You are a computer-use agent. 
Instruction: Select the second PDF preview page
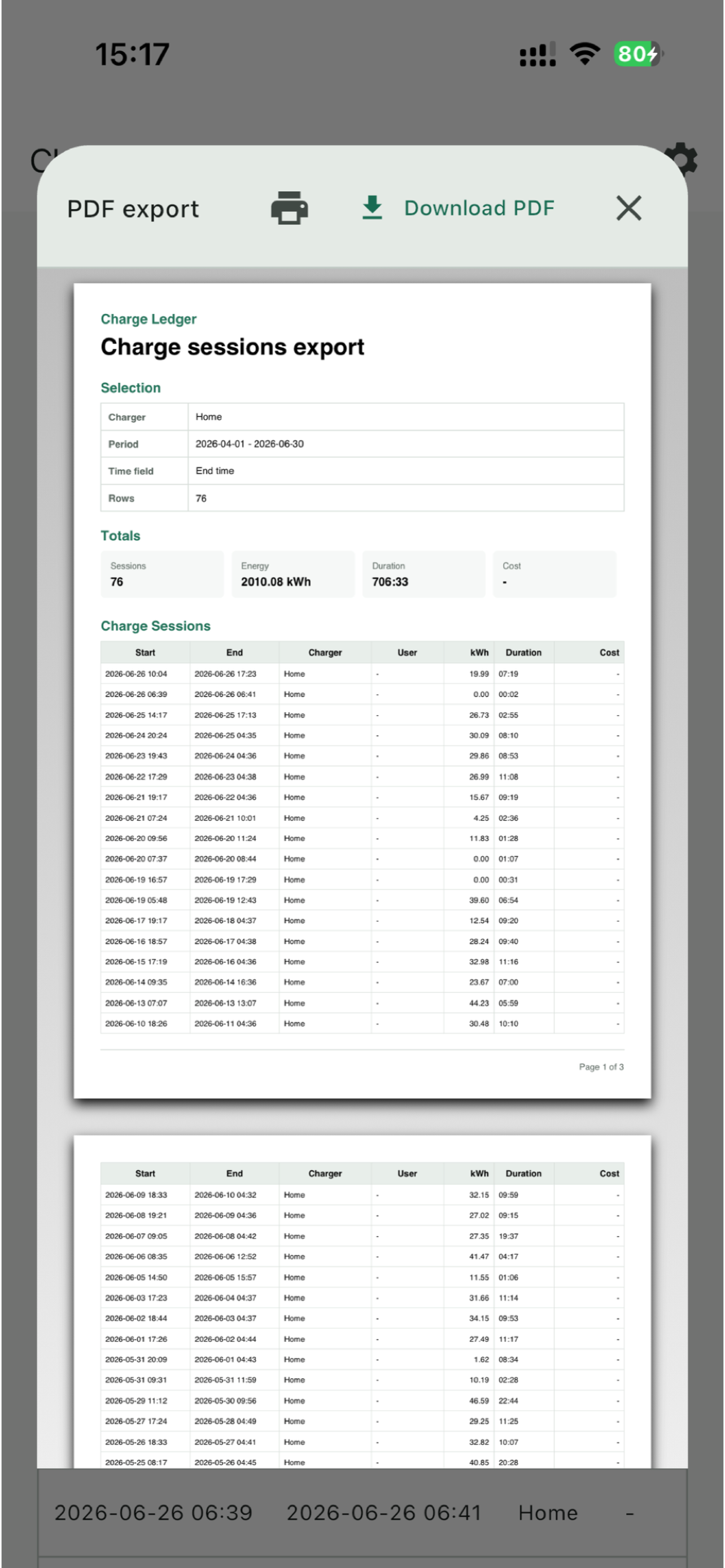click(362, 1302)
